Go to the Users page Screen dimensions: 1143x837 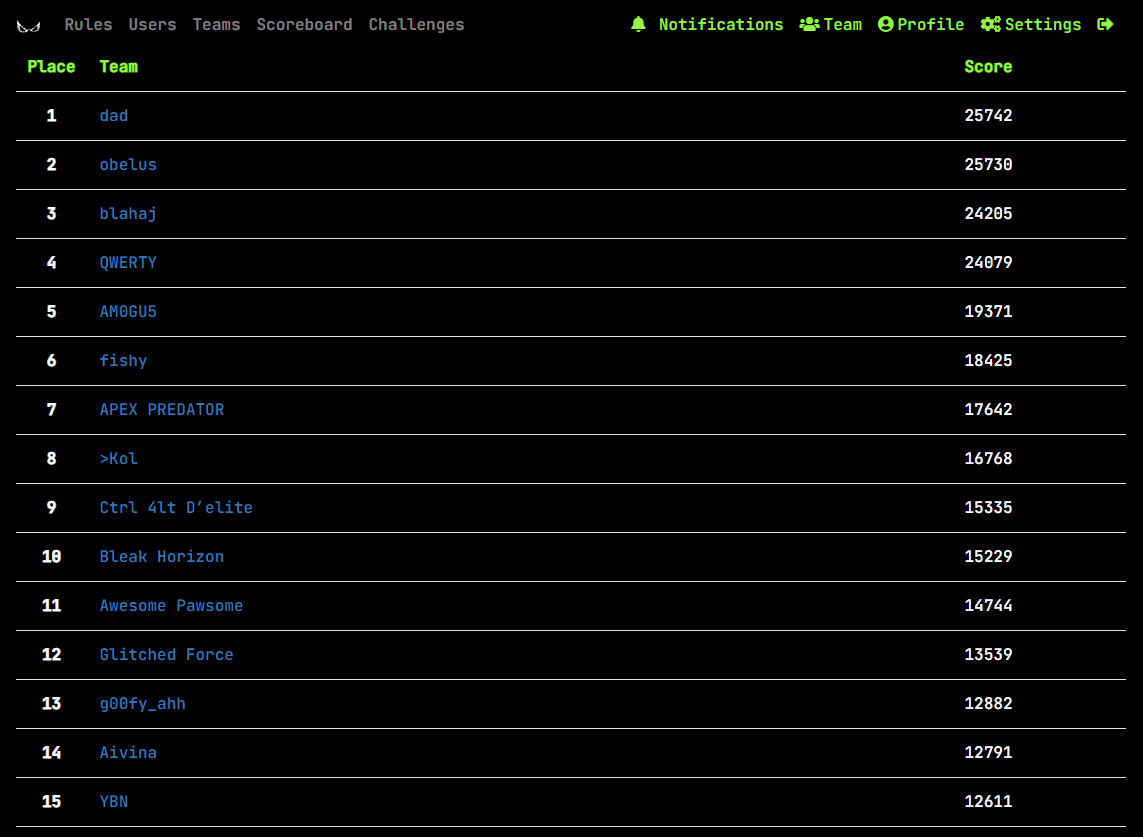coord(152,24)
